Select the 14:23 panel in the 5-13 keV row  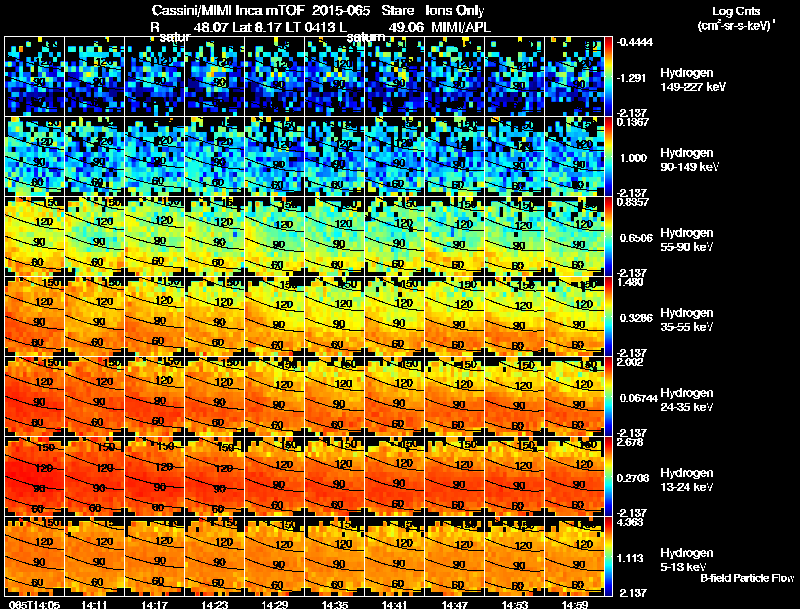(x=215, y=556)
